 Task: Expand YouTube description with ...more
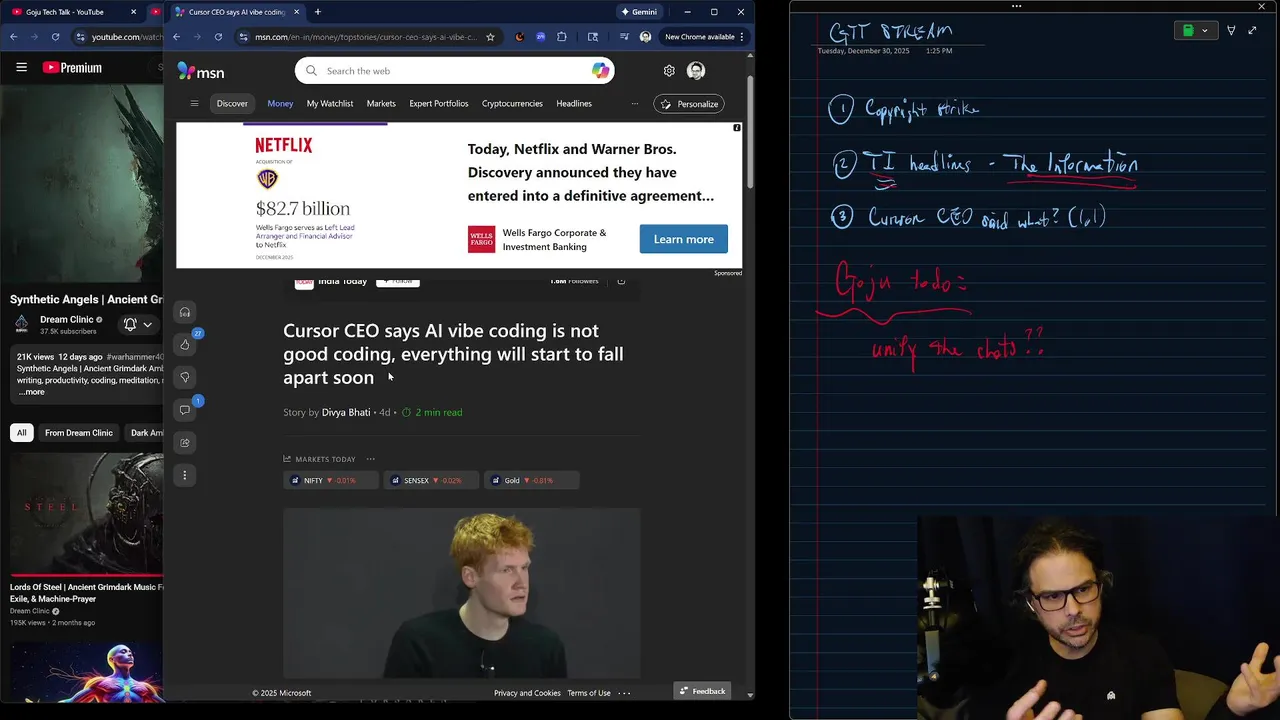[32, 392]
